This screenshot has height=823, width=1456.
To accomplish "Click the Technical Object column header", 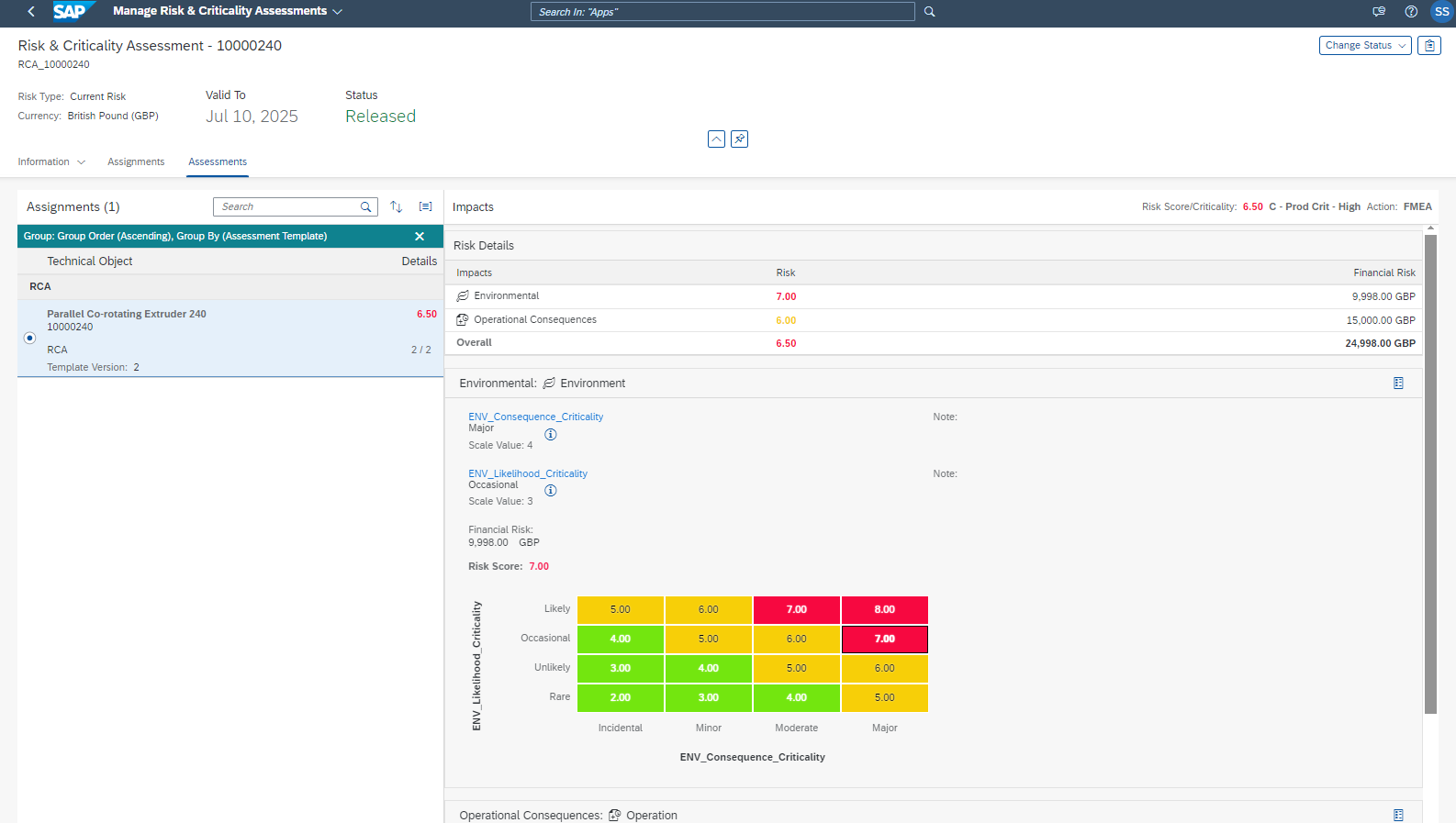I will (x=90, y=261).
